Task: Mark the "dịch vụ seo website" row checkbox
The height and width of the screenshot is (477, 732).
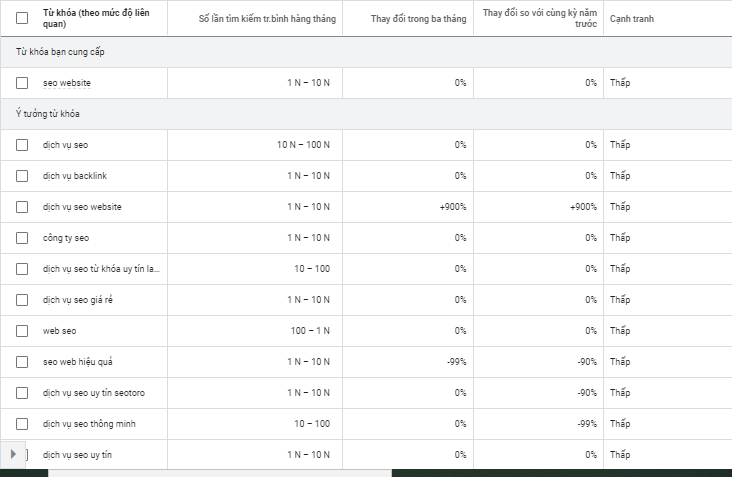Action: click(x=22, y=207)
